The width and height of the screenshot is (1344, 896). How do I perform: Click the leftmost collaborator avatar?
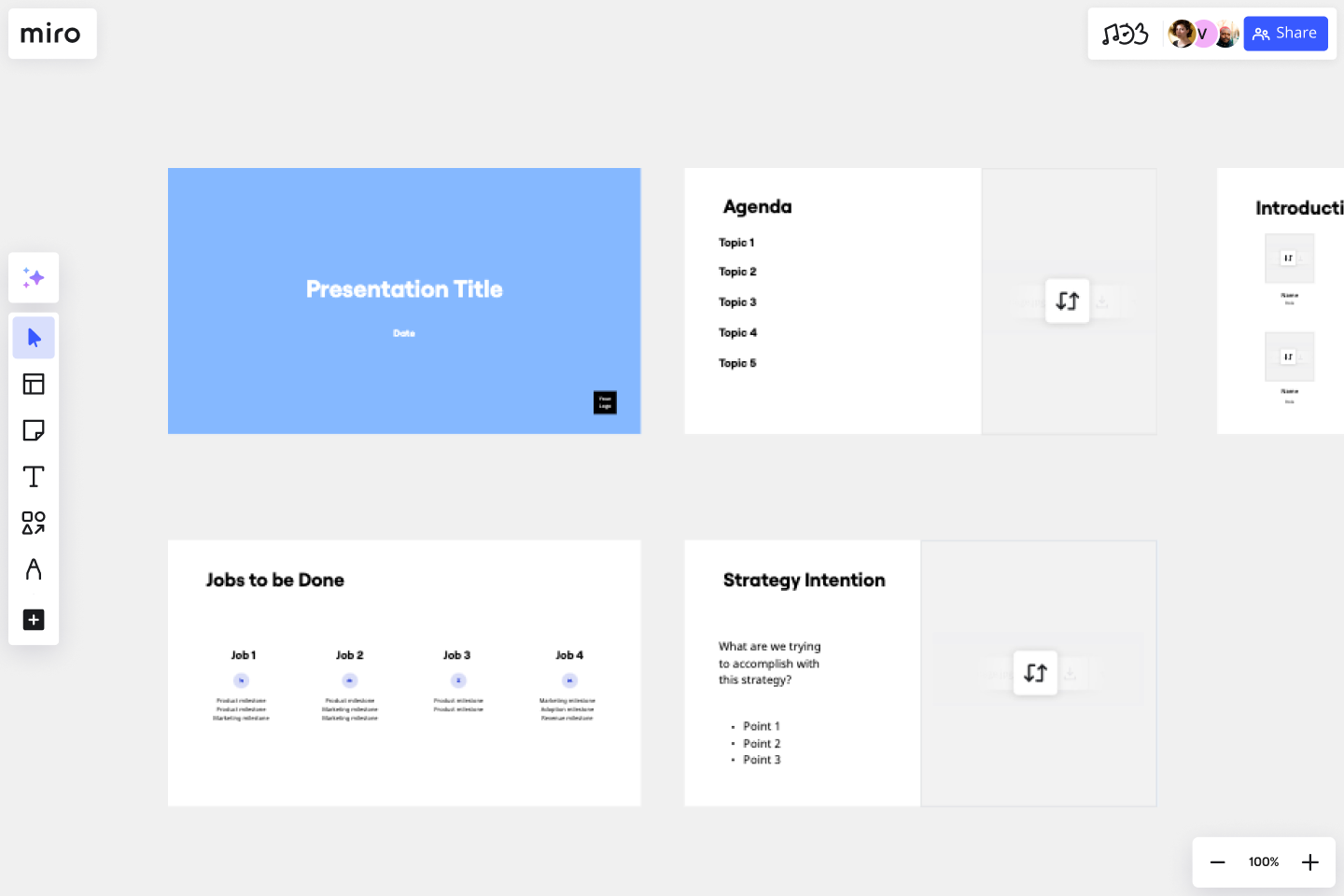pos(1182,33)
